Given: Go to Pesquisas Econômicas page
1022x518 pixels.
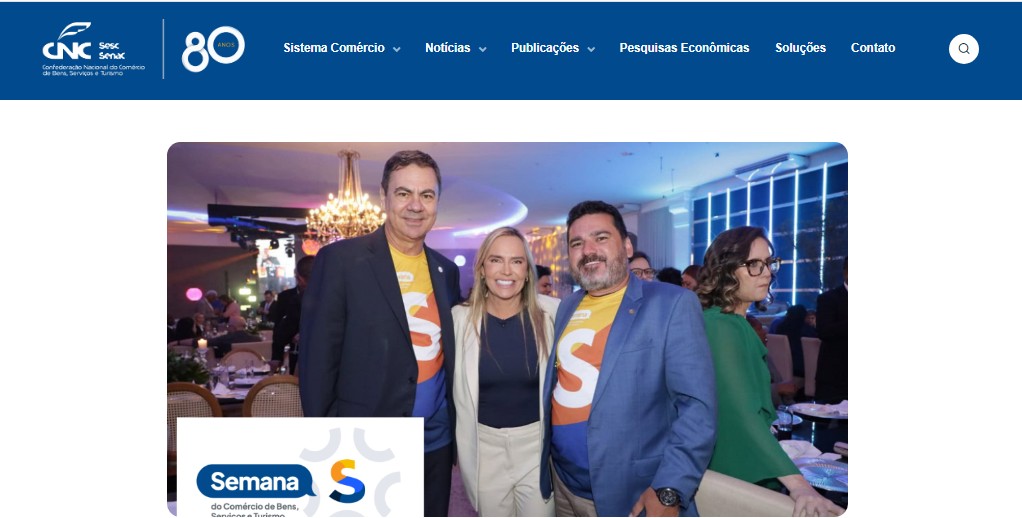Looking at the screenshot, I should pyautogui.click(x=684, y=48).
